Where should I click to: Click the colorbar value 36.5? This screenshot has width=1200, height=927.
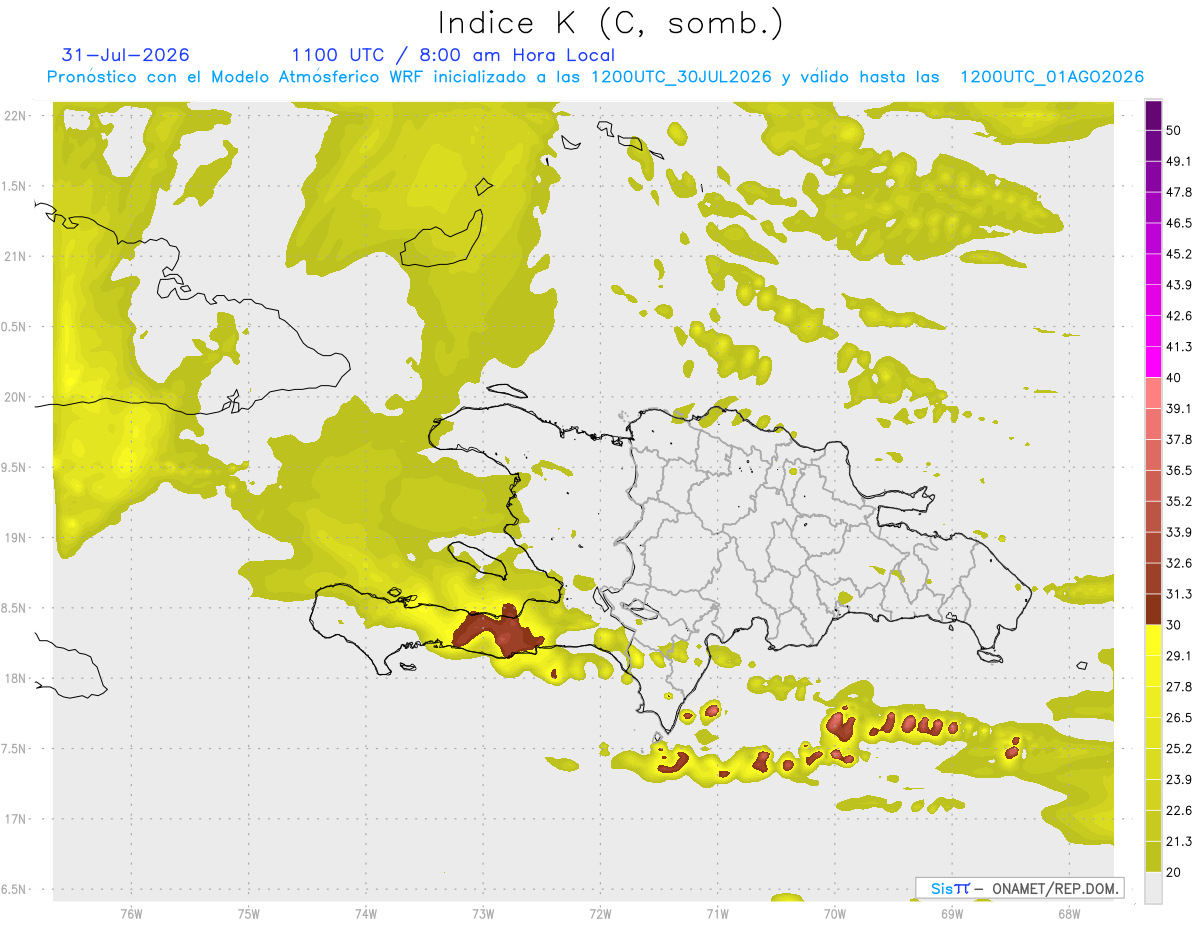pos(1179,470)
